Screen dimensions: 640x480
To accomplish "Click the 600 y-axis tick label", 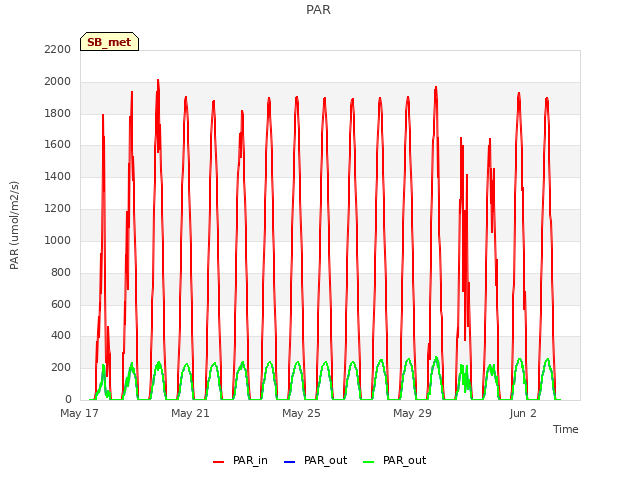I will coord(61,304).
